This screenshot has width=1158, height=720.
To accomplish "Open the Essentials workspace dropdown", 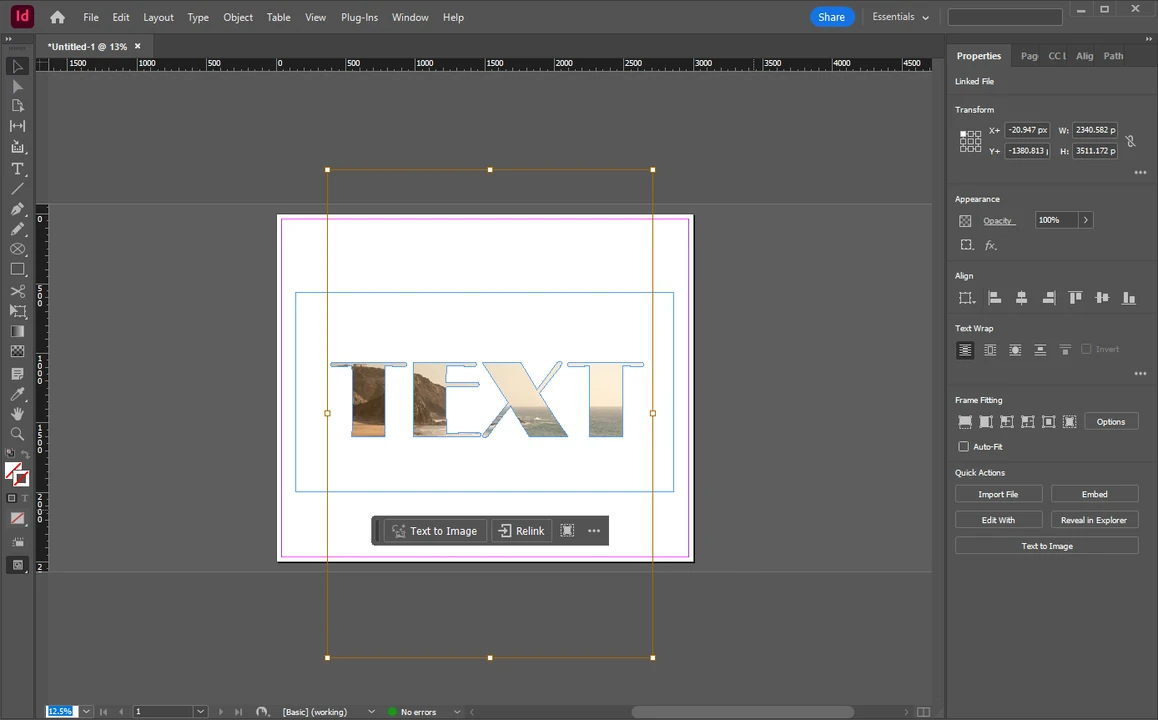I will pyautogui.click(x=900, y=17).
